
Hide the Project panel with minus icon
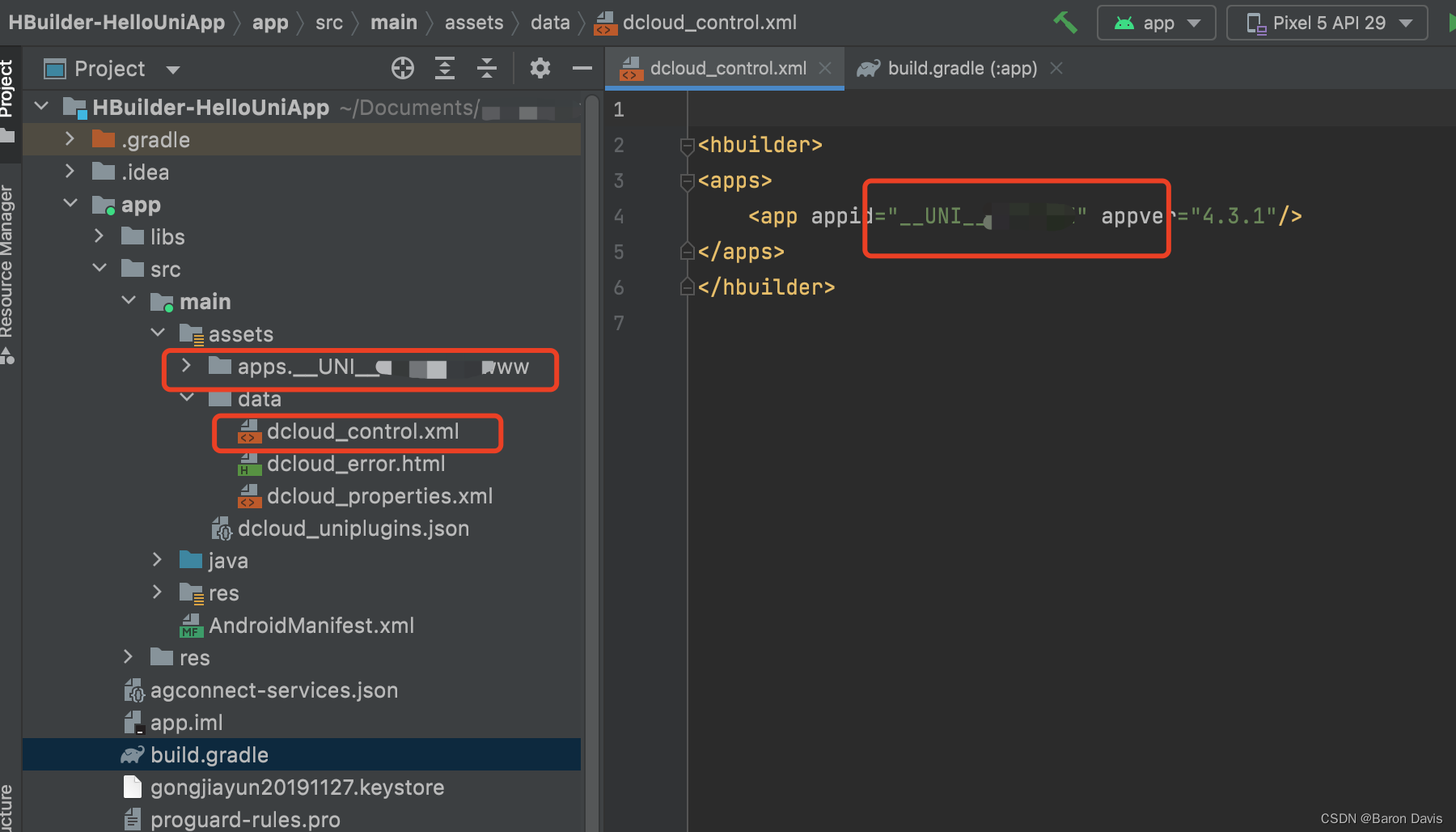582,69
